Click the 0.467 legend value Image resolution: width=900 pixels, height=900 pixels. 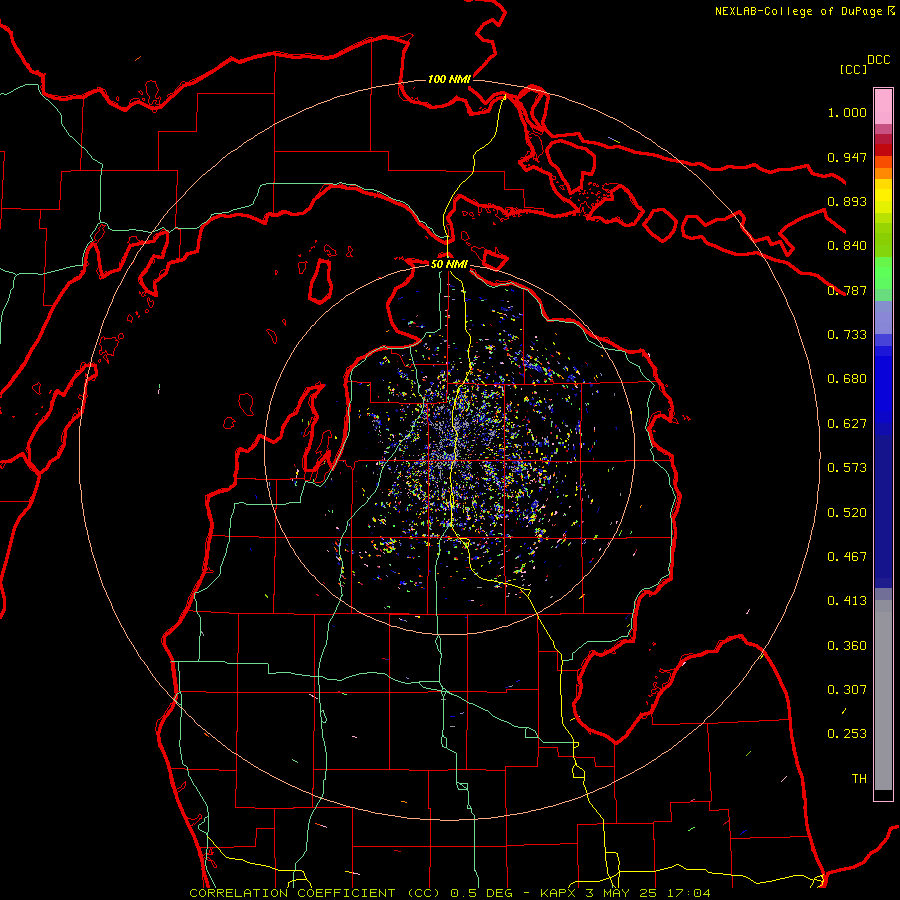847,557
